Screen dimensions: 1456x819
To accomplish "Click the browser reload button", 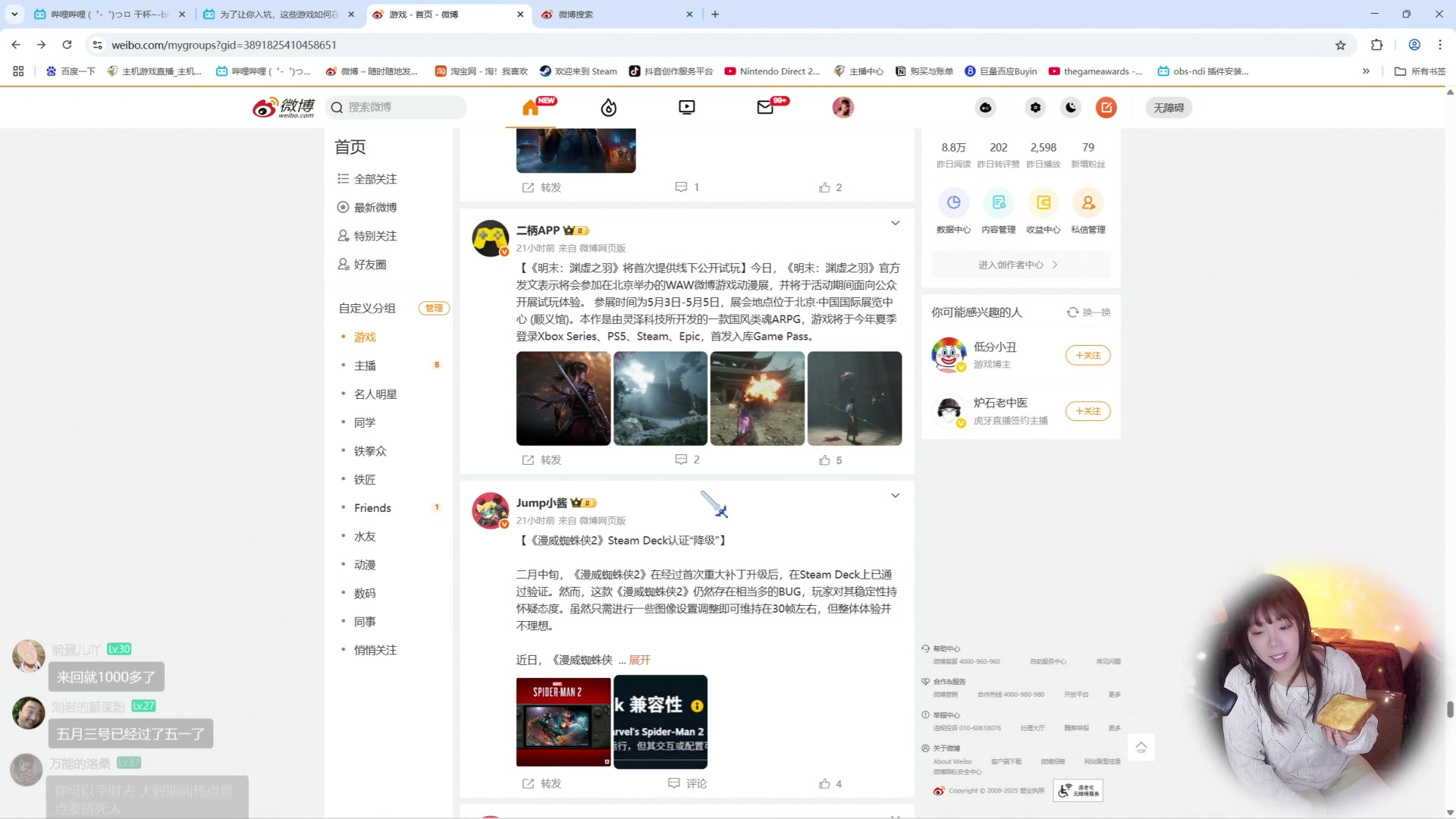I will [67, 45].
